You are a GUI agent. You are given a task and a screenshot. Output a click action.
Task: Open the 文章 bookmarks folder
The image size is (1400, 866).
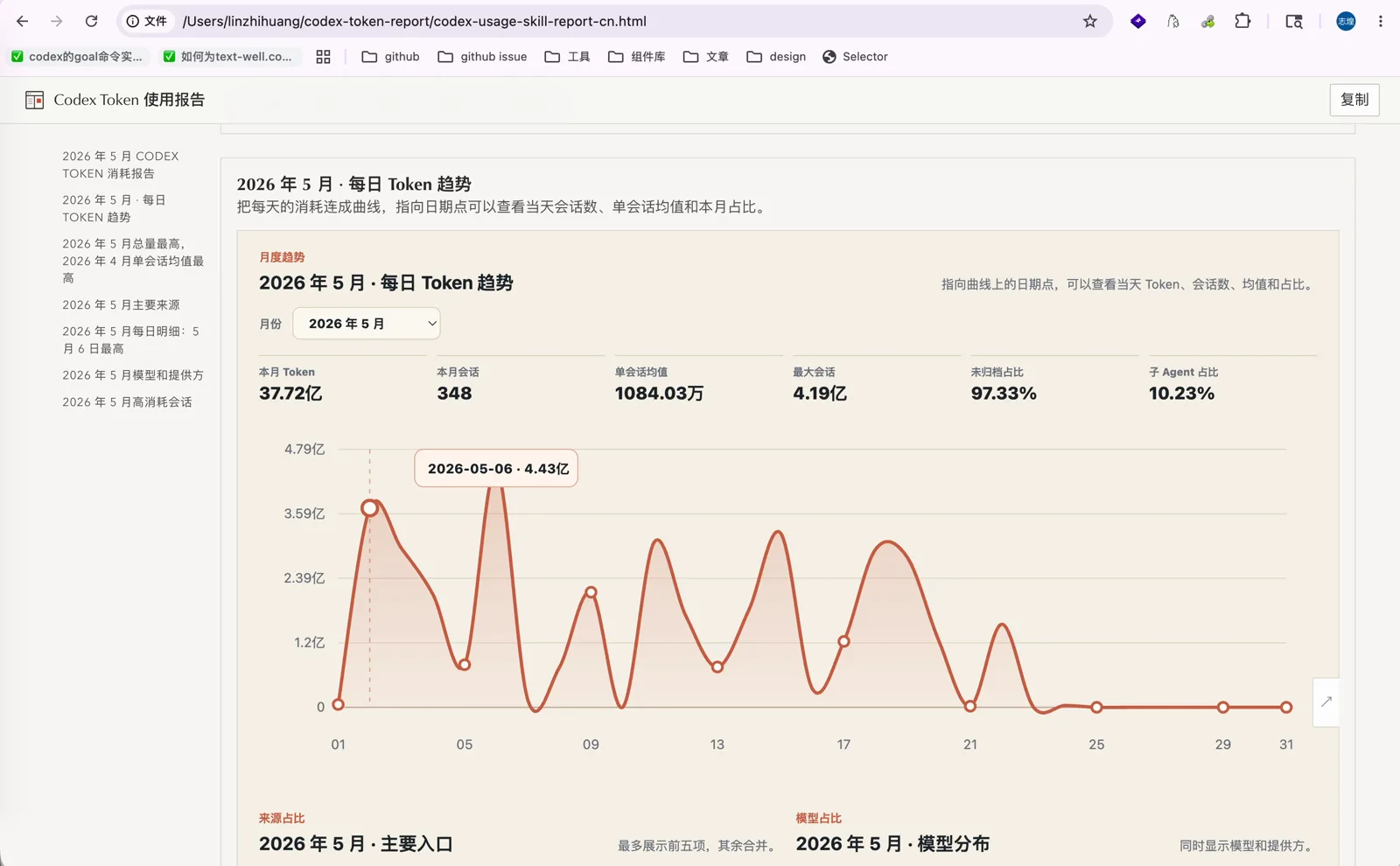click(x=705, y=57)
